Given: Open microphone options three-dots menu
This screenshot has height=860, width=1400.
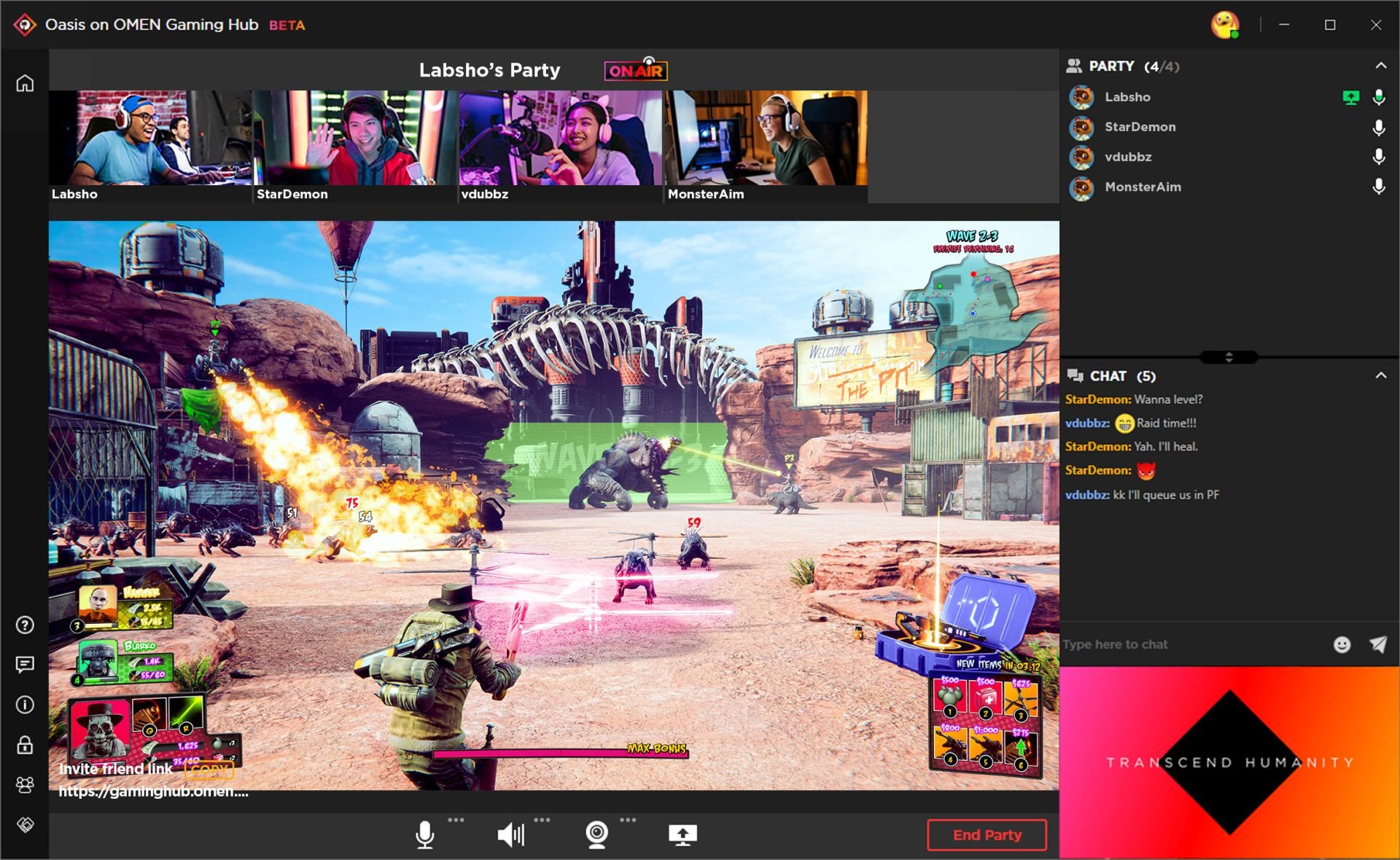Looking at the screenshot, I should 456,820.
